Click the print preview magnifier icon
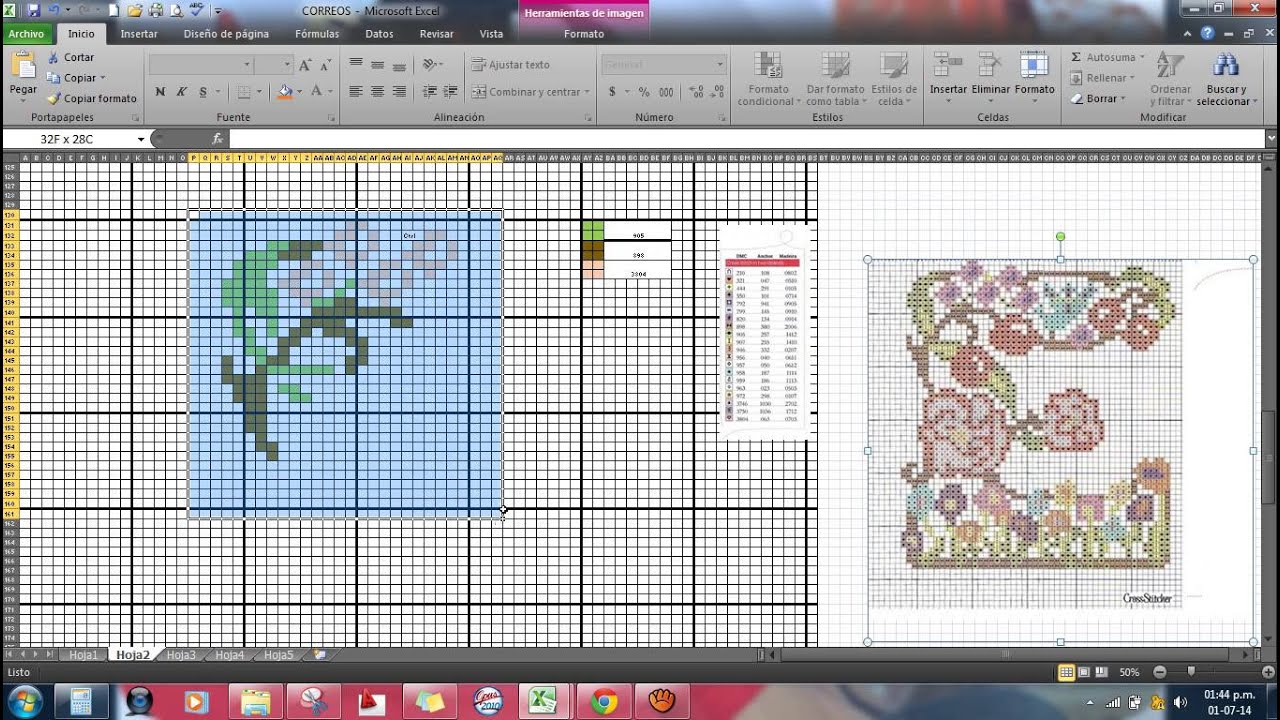Viewport: 1280px width, 720px height. click(176, 11)
